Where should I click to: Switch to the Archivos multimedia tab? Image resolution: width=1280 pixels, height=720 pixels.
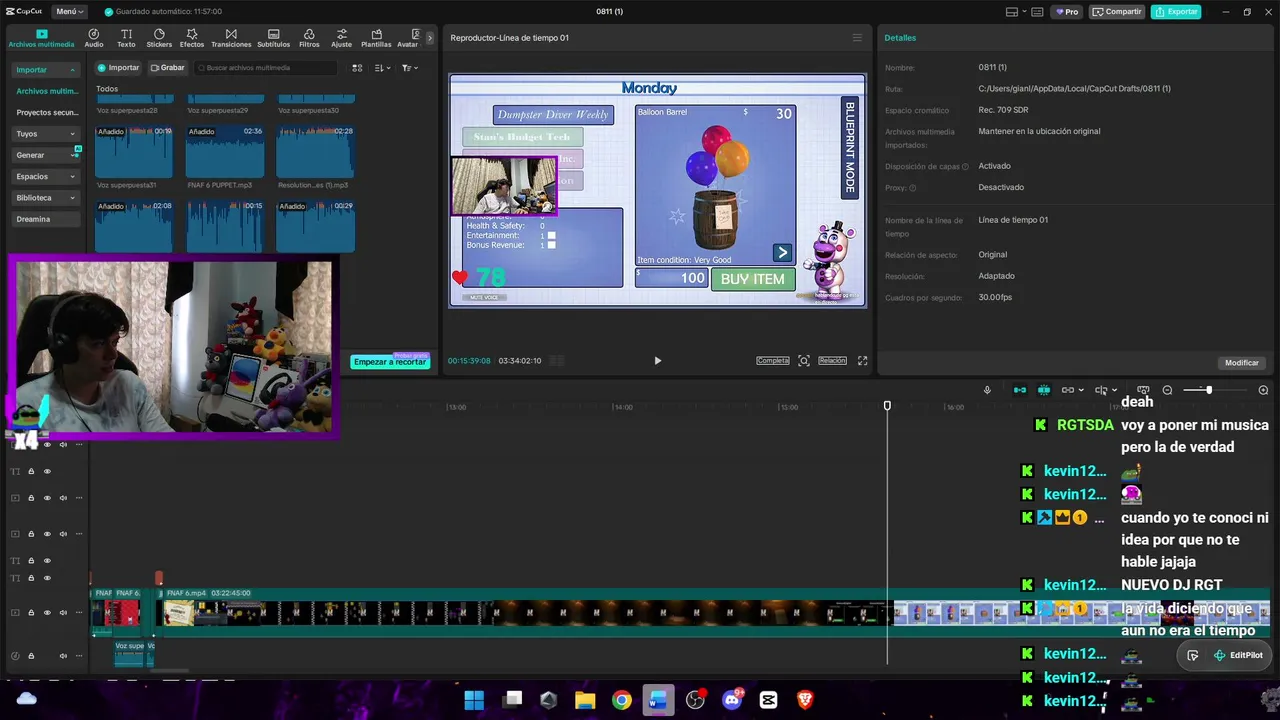(x=41, y=38)
